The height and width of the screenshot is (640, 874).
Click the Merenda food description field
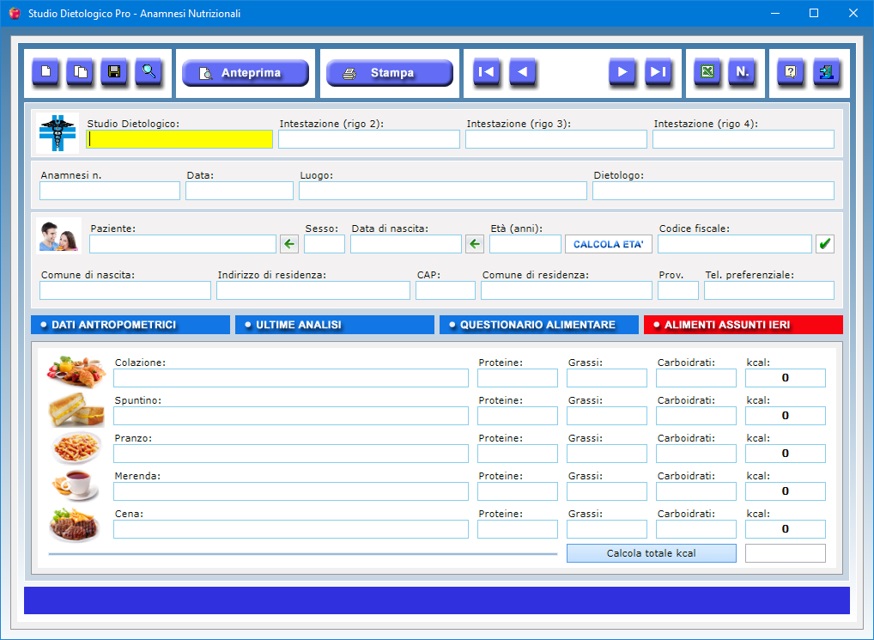point(291,492)
